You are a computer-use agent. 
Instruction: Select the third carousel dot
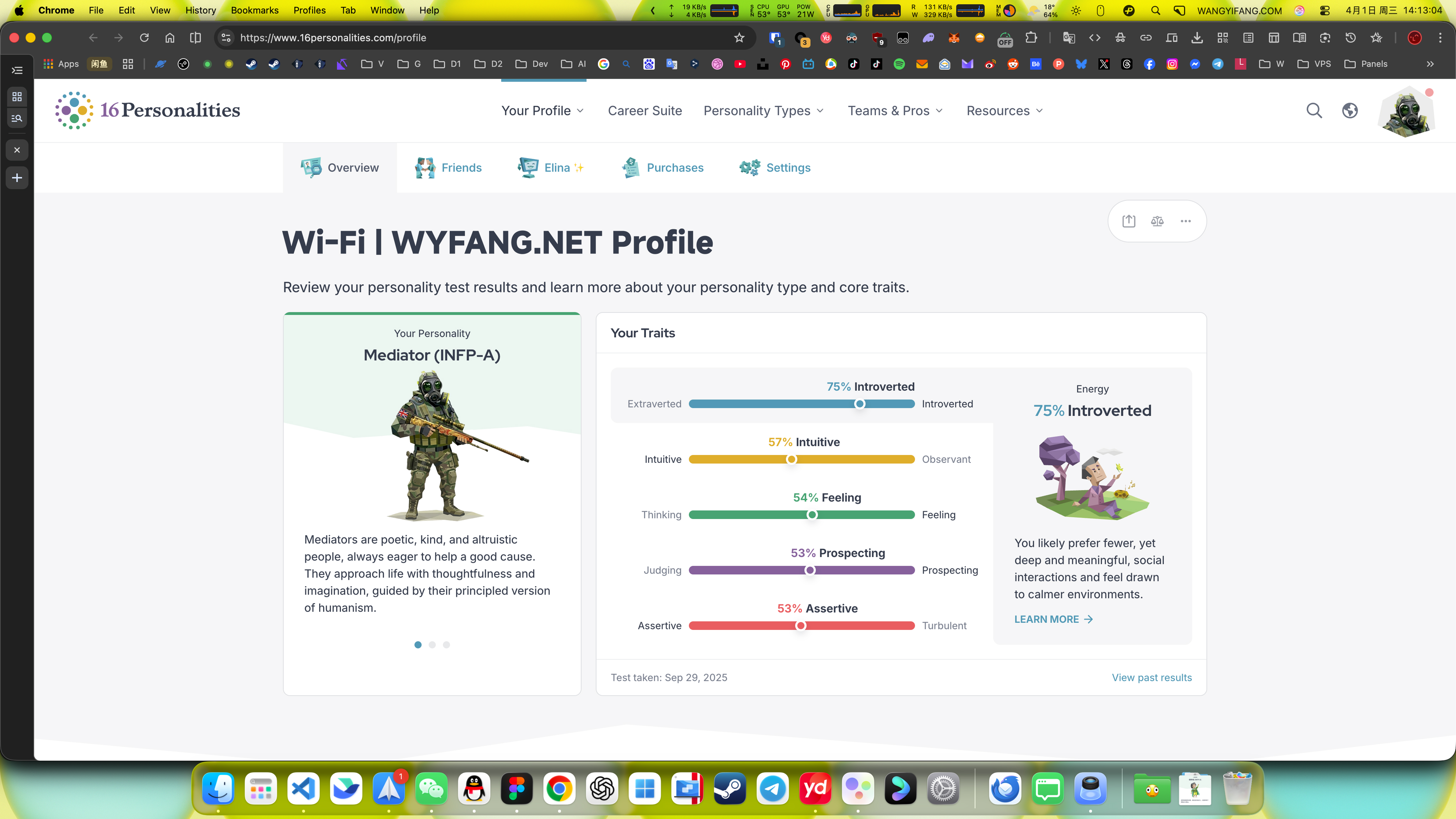coord(446,644)
